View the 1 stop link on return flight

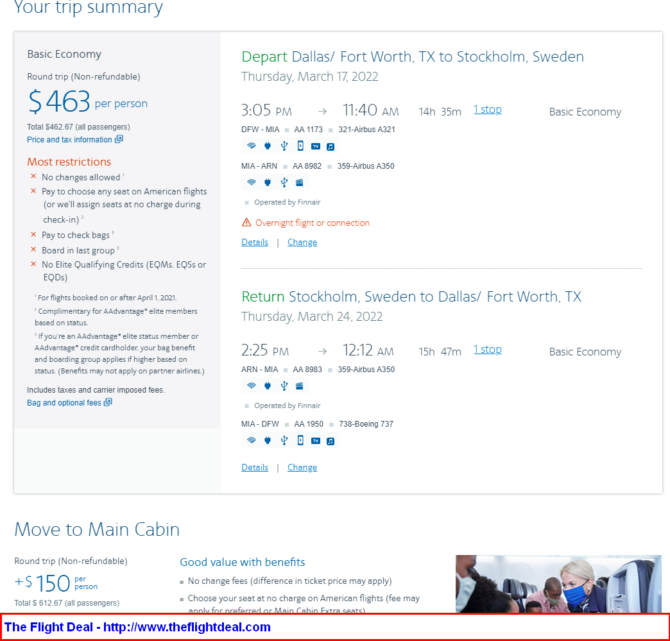click(488, 350)
